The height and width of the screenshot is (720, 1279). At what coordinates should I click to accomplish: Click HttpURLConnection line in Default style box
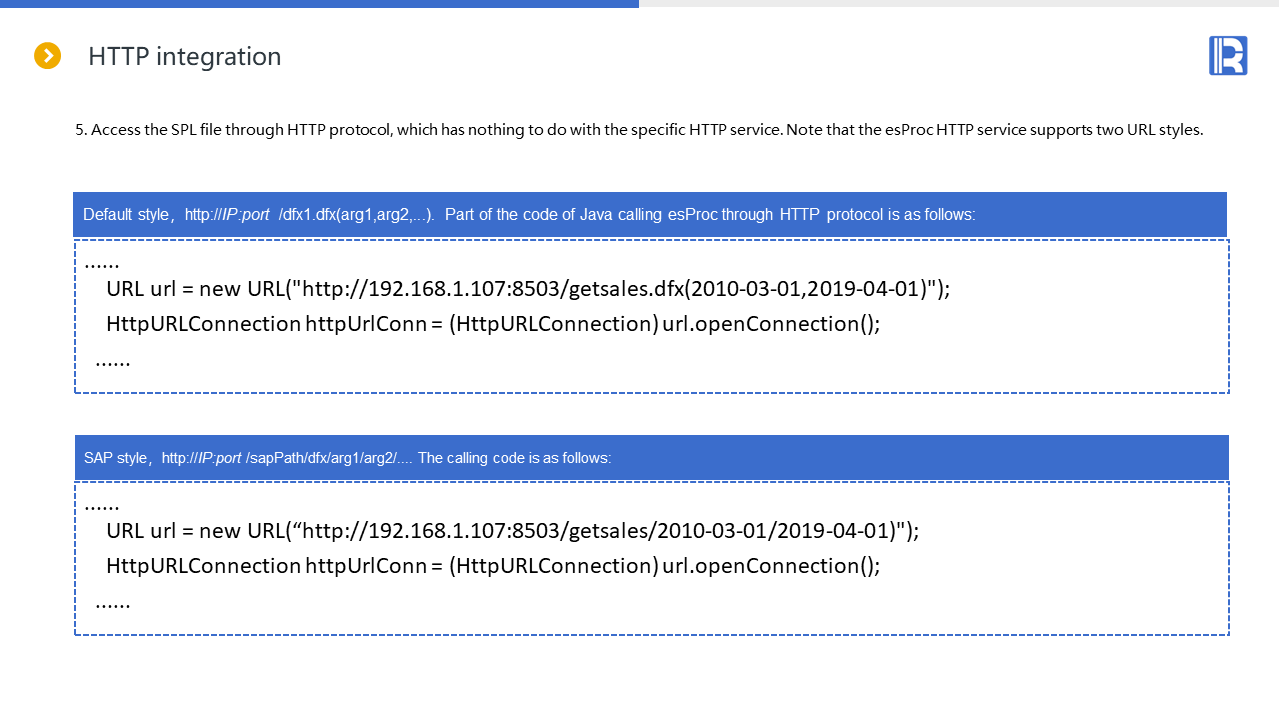coord(493,324)
